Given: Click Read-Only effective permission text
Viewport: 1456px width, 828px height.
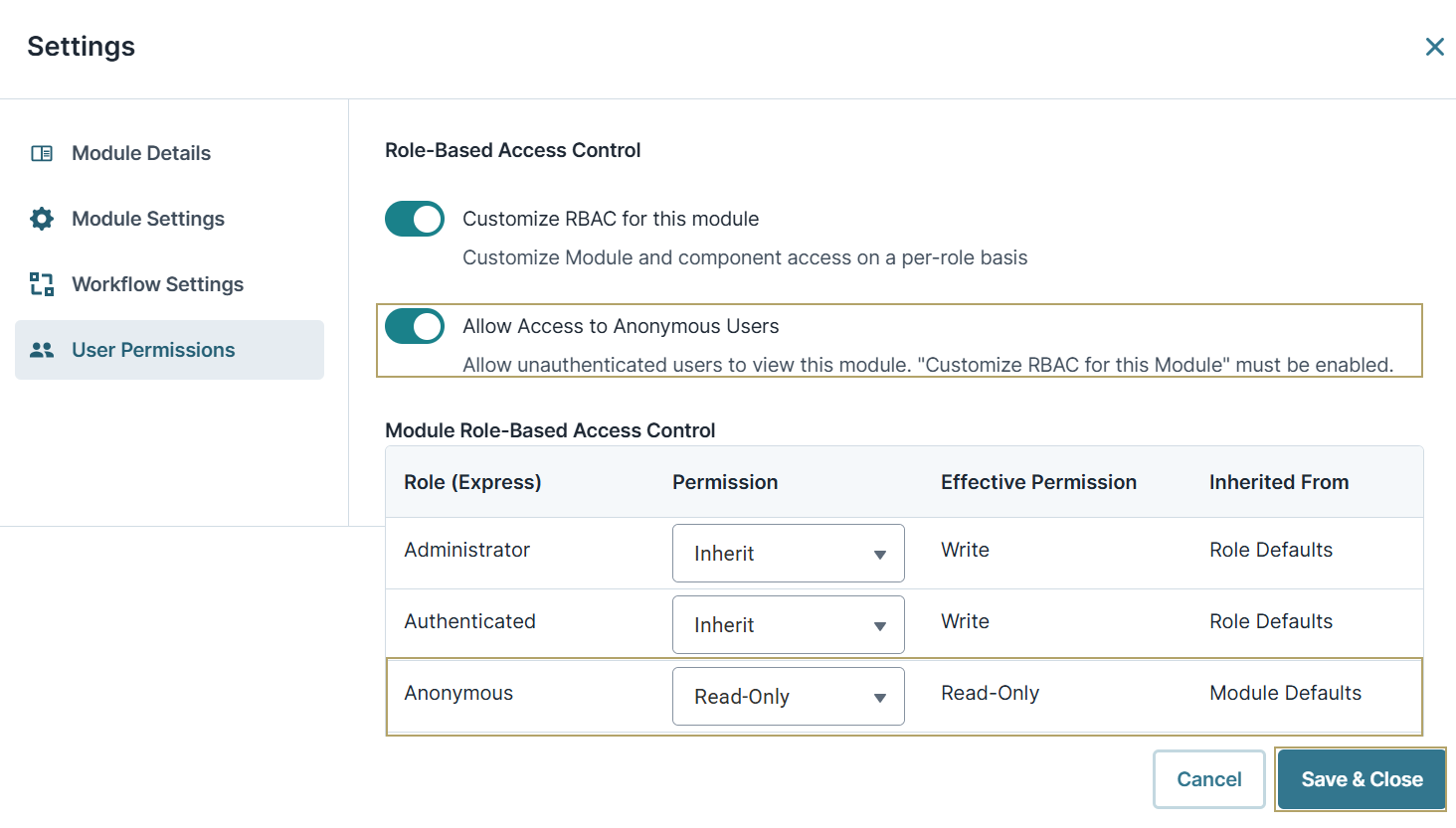Looking at the screenshot, I should coord(990,693).
